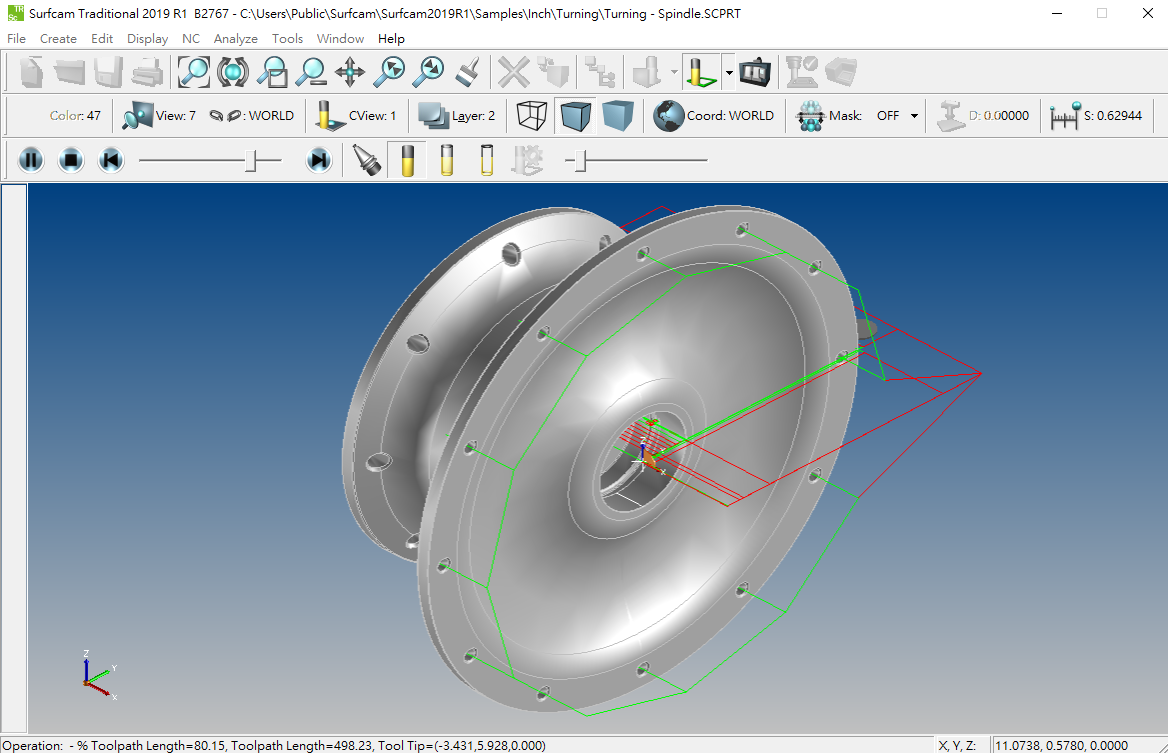The image size is (1168, 753).
Task: Click the Layer: 2 button
Action: pyautogui.click(x=457, y=116)
